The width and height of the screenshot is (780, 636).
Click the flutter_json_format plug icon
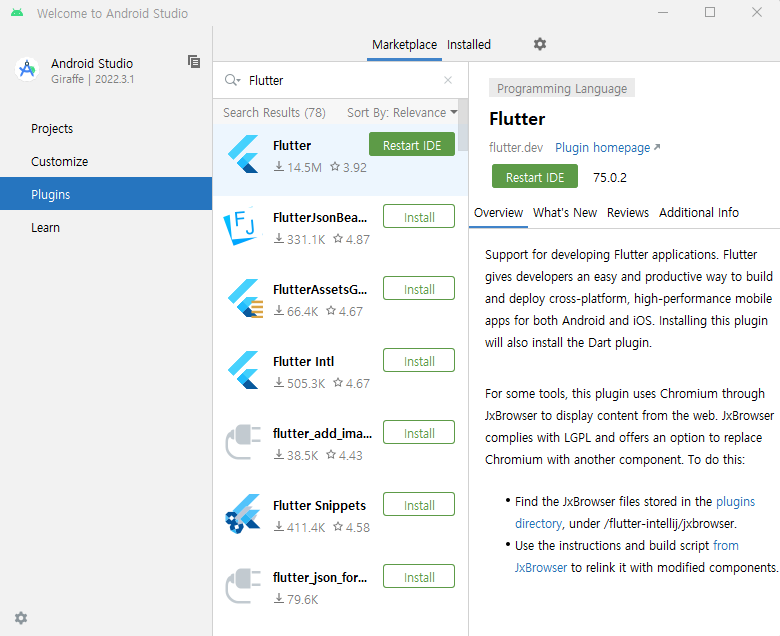(243, 586)
